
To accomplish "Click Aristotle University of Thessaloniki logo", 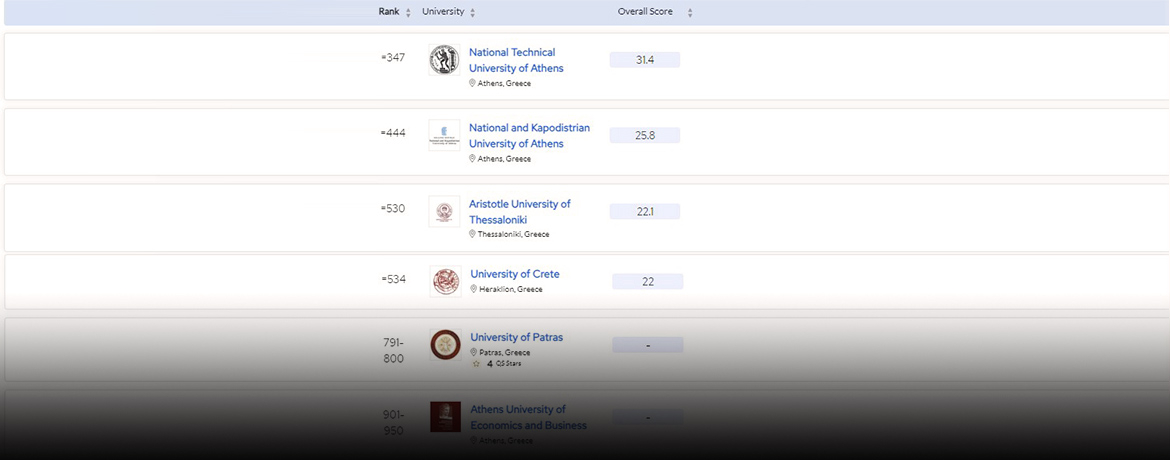I will pos(445,211).
